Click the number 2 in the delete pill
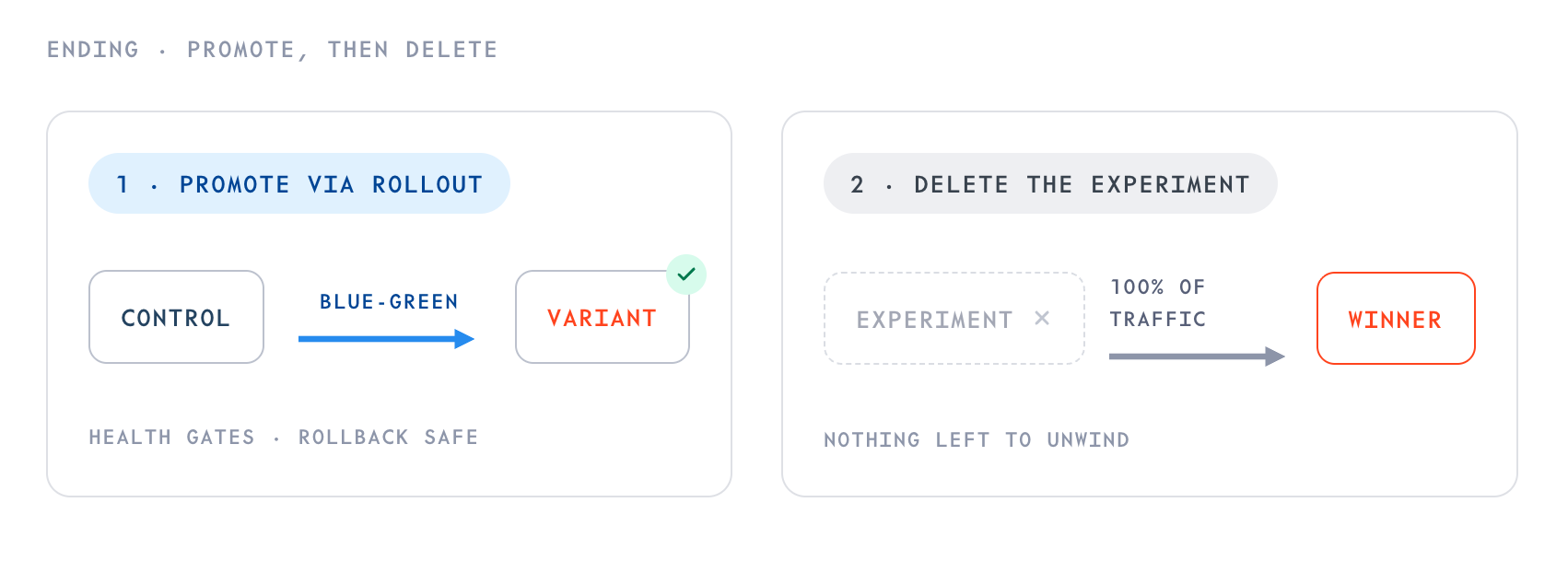The image size is (1568, 561). (x=857, y=184)
